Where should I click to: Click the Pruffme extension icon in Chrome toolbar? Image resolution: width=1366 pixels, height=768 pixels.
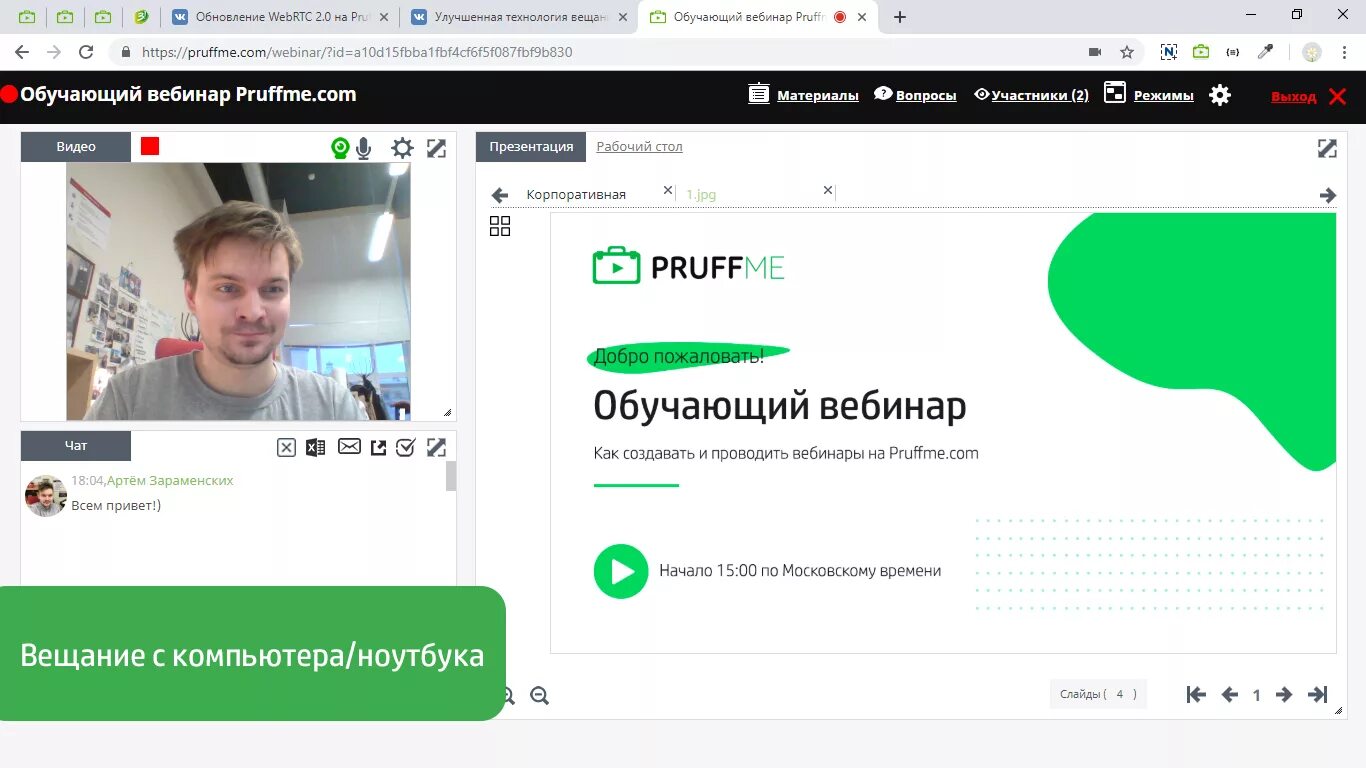click(x=1201, y=52)
